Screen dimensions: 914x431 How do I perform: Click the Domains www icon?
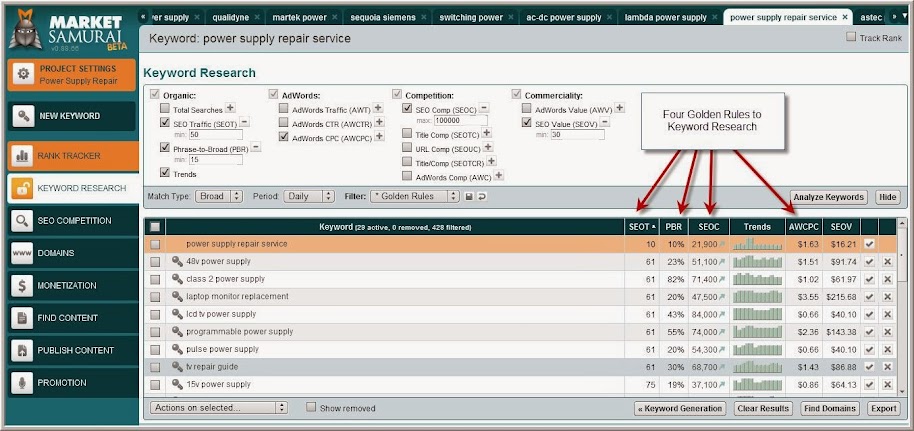(x=22, y=253)
